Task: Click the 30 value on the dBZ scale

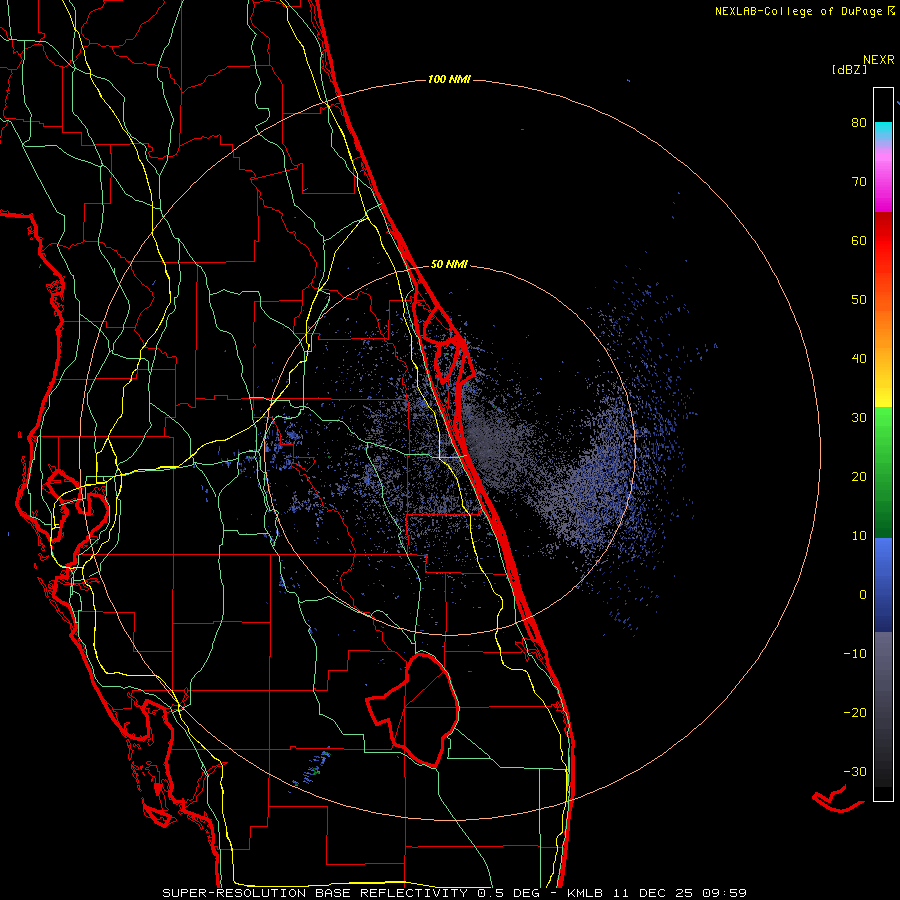Action: coord(859,417)
